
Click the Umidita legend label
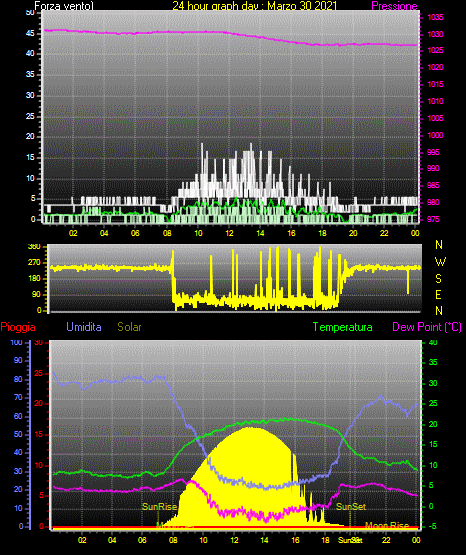point(84,327)
